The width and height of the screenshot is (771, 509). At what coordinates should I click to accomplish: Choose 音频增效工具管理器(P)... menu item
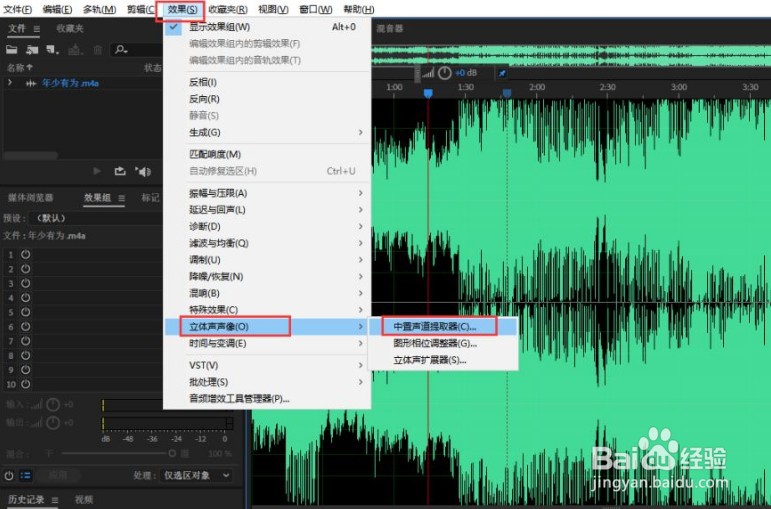pyautogui.click(x=267, y=399)
